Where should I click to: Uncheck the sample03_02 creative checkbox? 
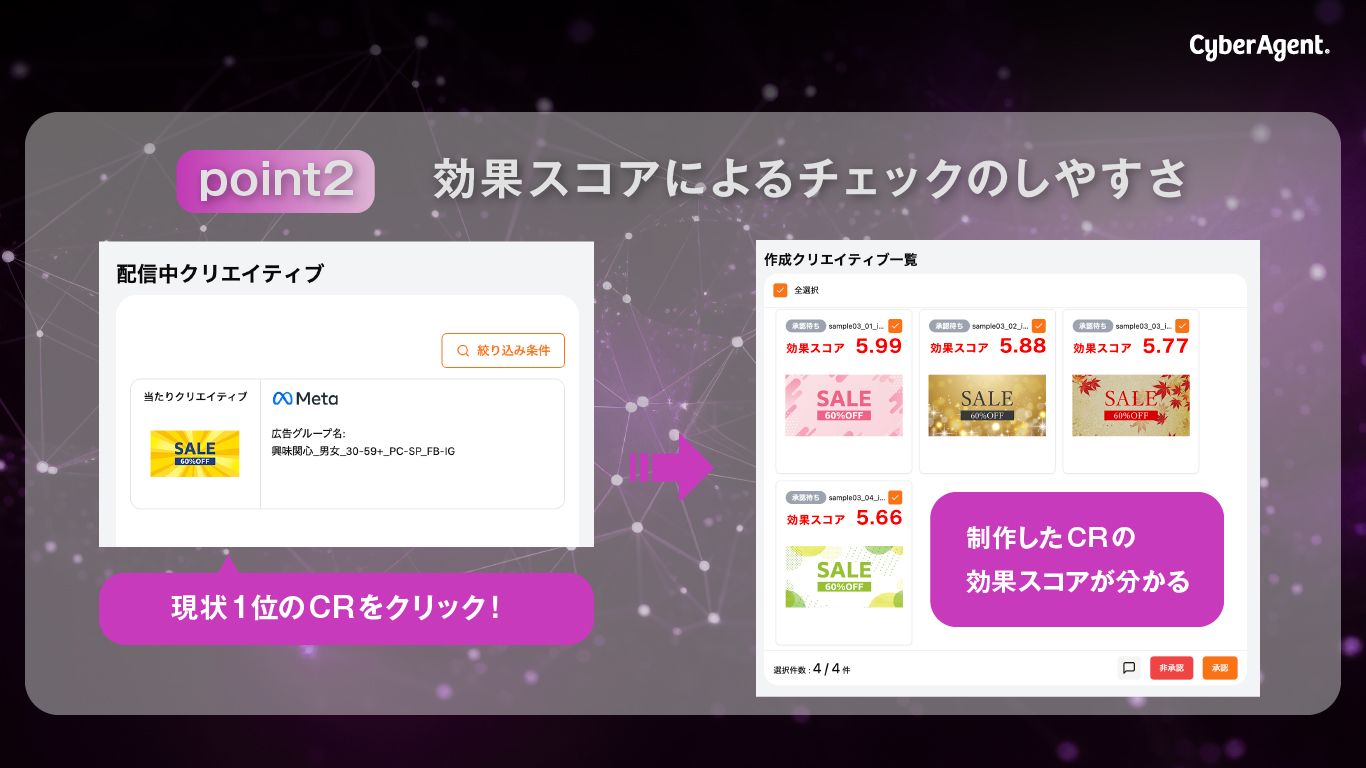[1039, 326]
